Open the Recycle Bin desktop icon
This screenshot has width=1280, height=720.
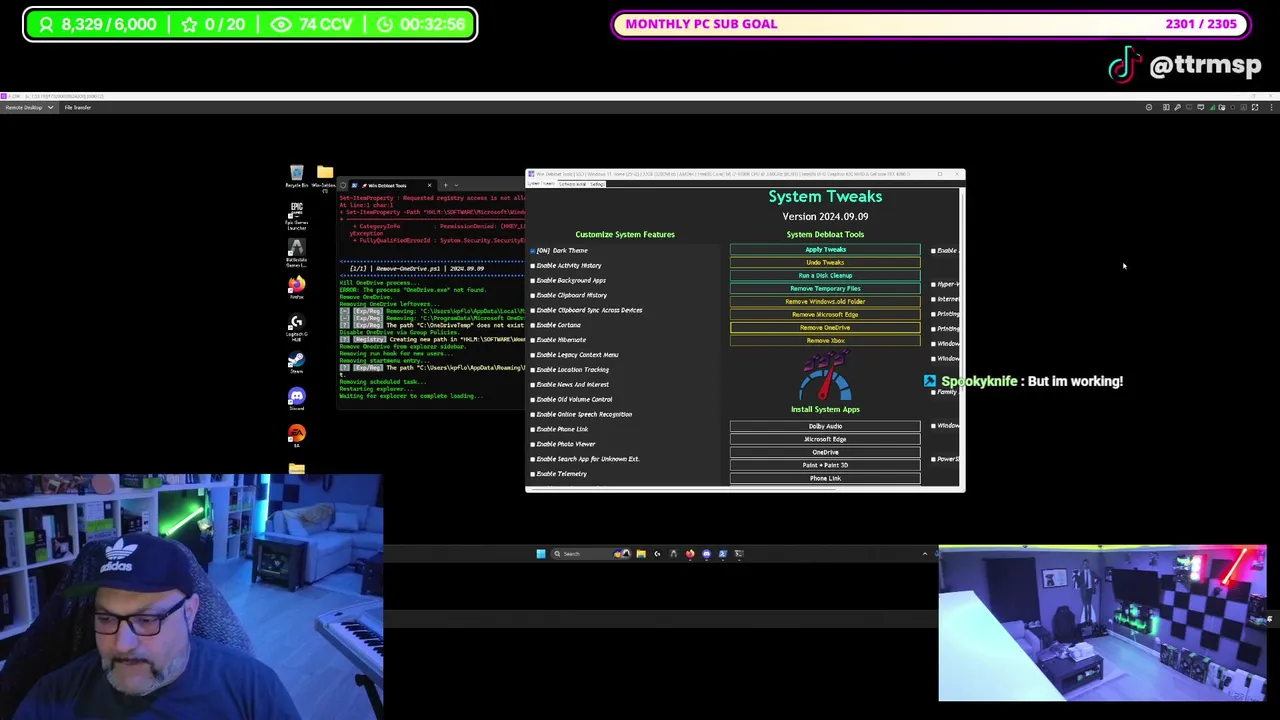[296, 177]
